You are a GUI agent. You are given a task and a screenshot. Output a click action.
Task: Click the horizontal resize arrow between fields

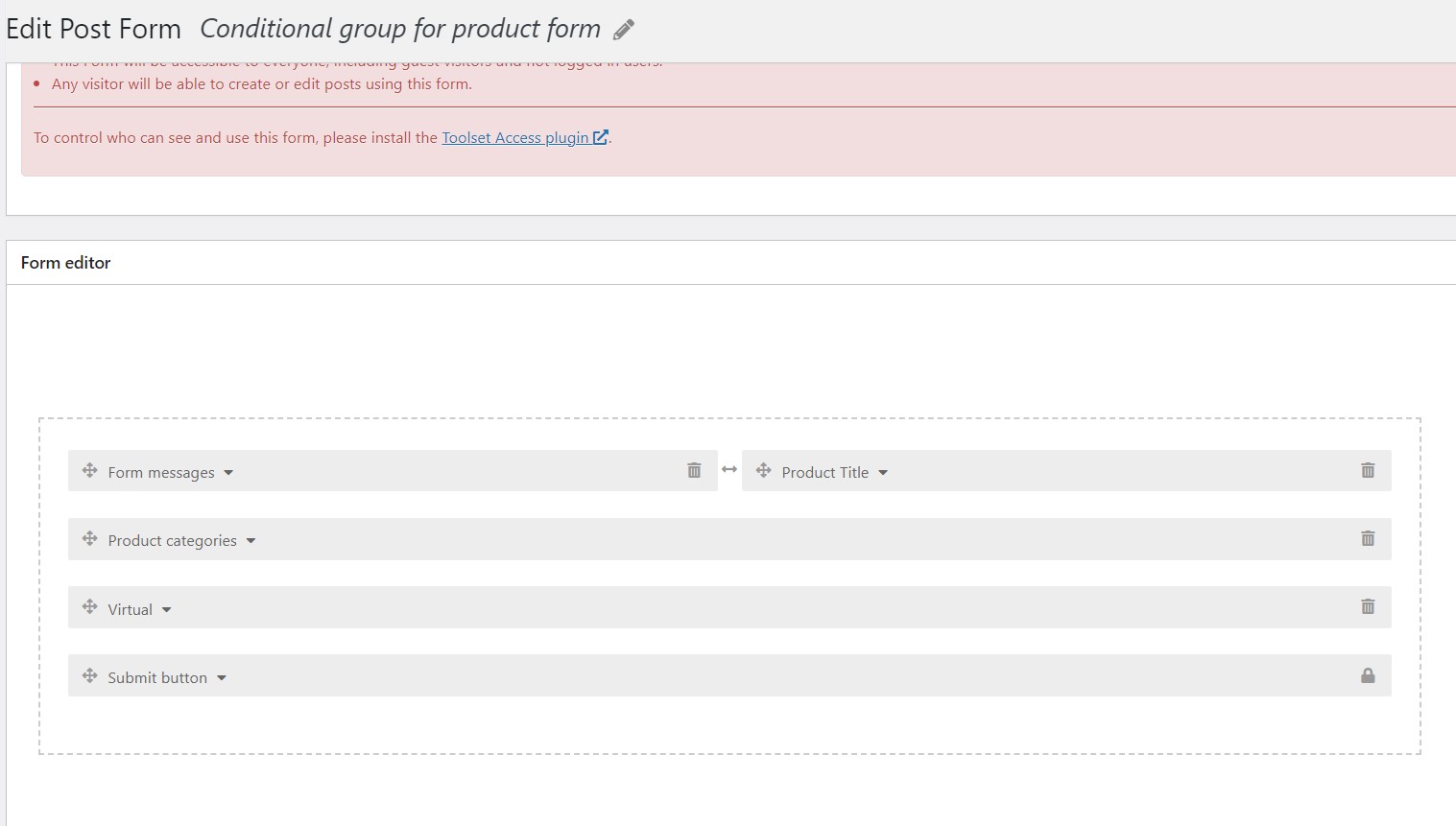729,469
